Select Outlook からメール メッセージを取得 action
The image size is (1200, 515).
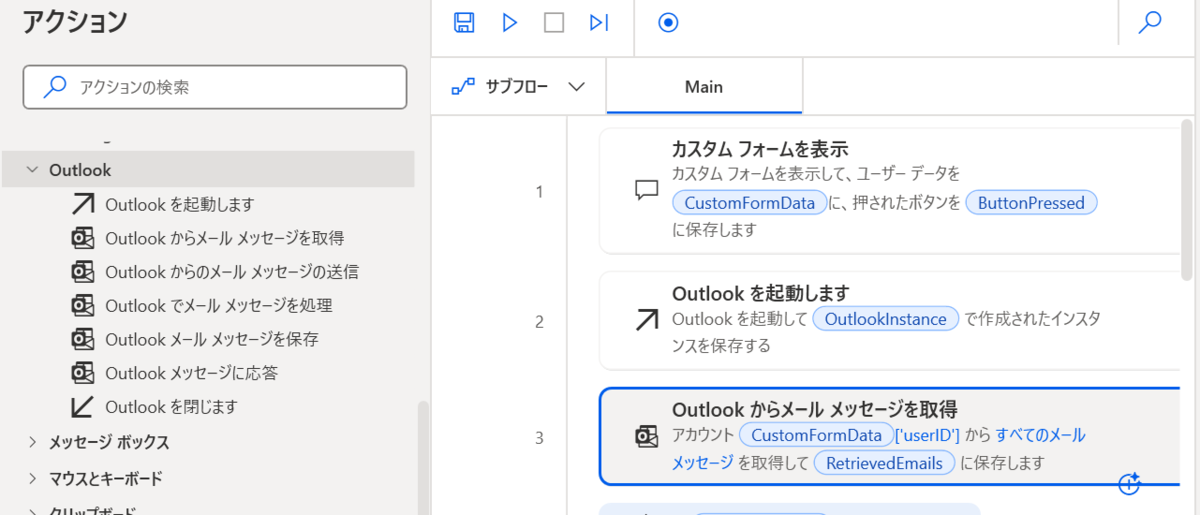[x=208, y=238]
